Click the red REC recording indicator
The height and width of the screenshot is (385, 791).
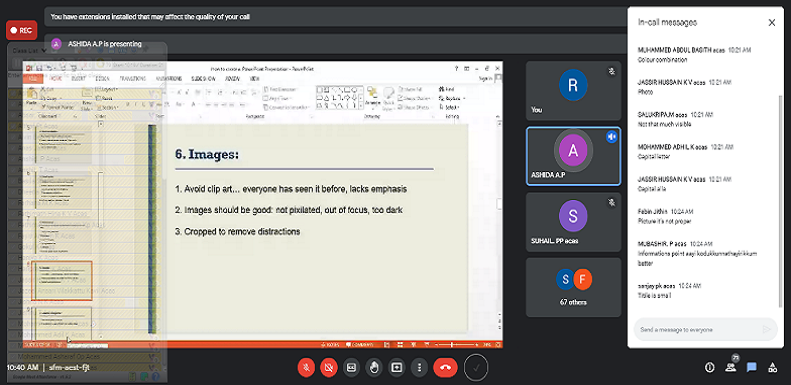click(x=21, y=30)
